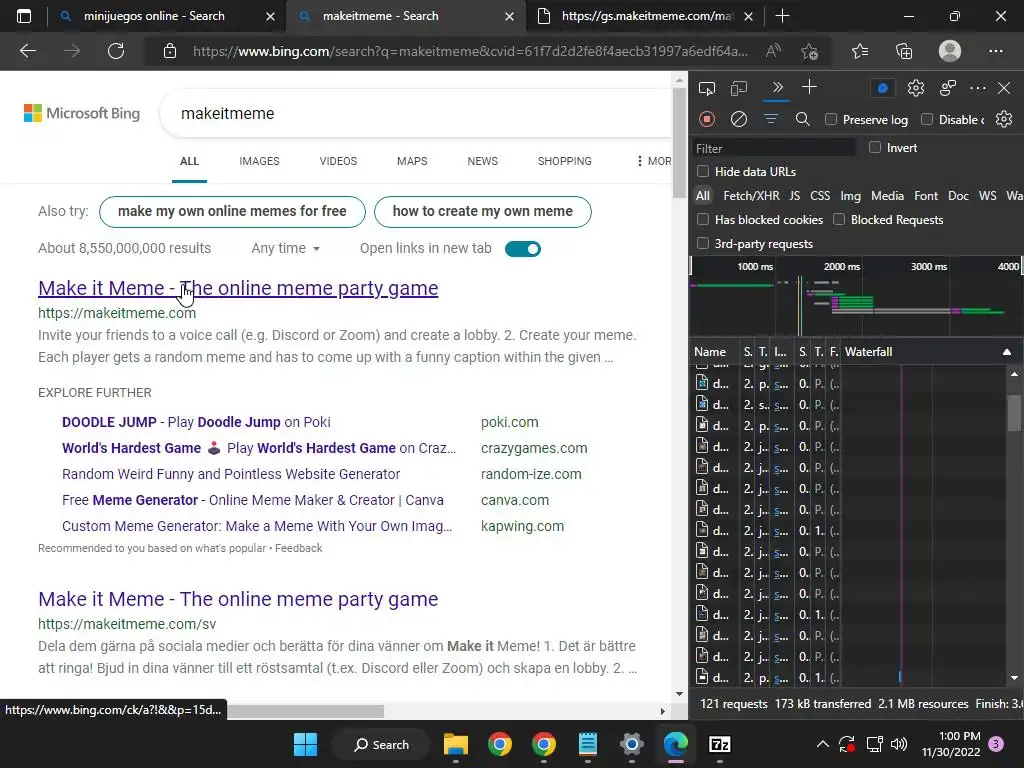Open network search magnifier
This screenshot has width=1024, height=768.
tap(803, 120)
